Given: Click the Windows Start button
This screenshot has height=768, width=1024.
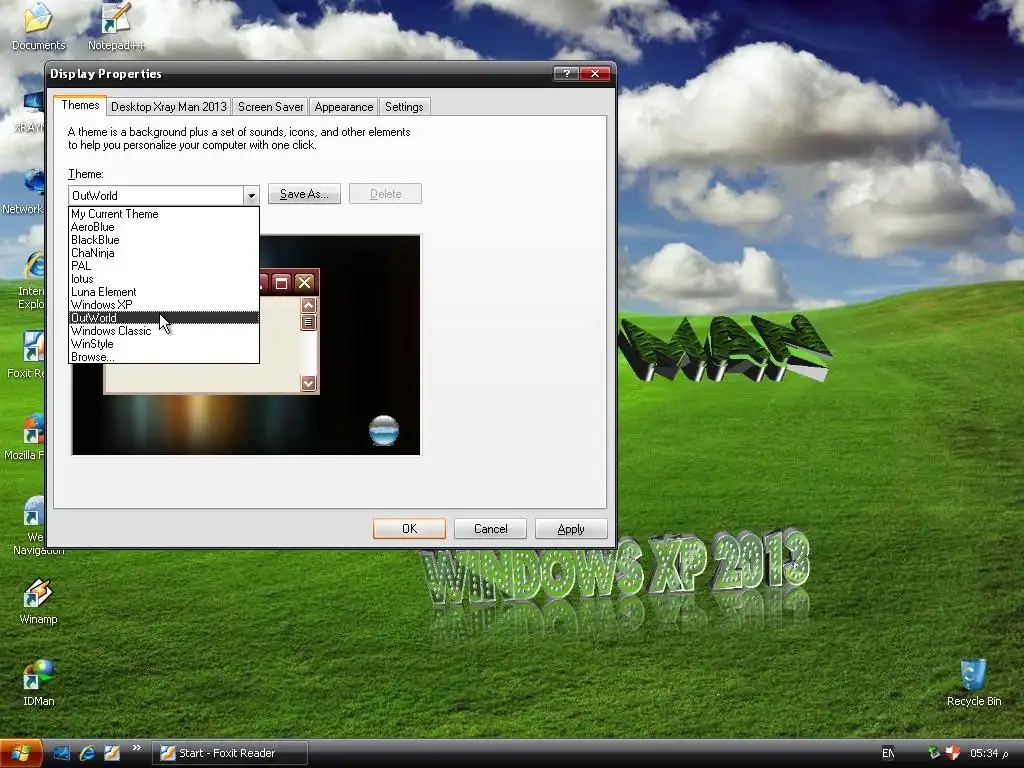Looking at the screenshot, I should pos(21,753).
